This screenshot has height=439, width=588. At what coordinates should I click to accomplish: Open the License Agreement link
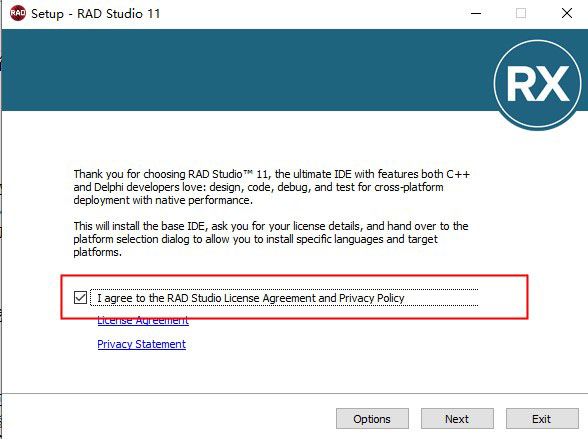tap(143, 322)
